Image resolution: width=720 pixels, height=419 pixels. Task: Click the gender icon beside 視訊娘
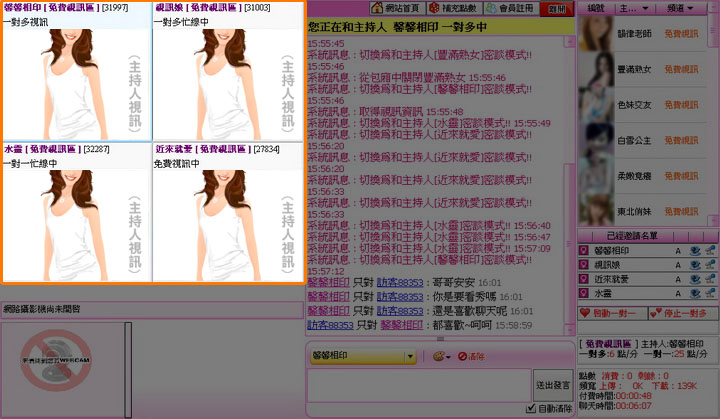pos(584,265)
